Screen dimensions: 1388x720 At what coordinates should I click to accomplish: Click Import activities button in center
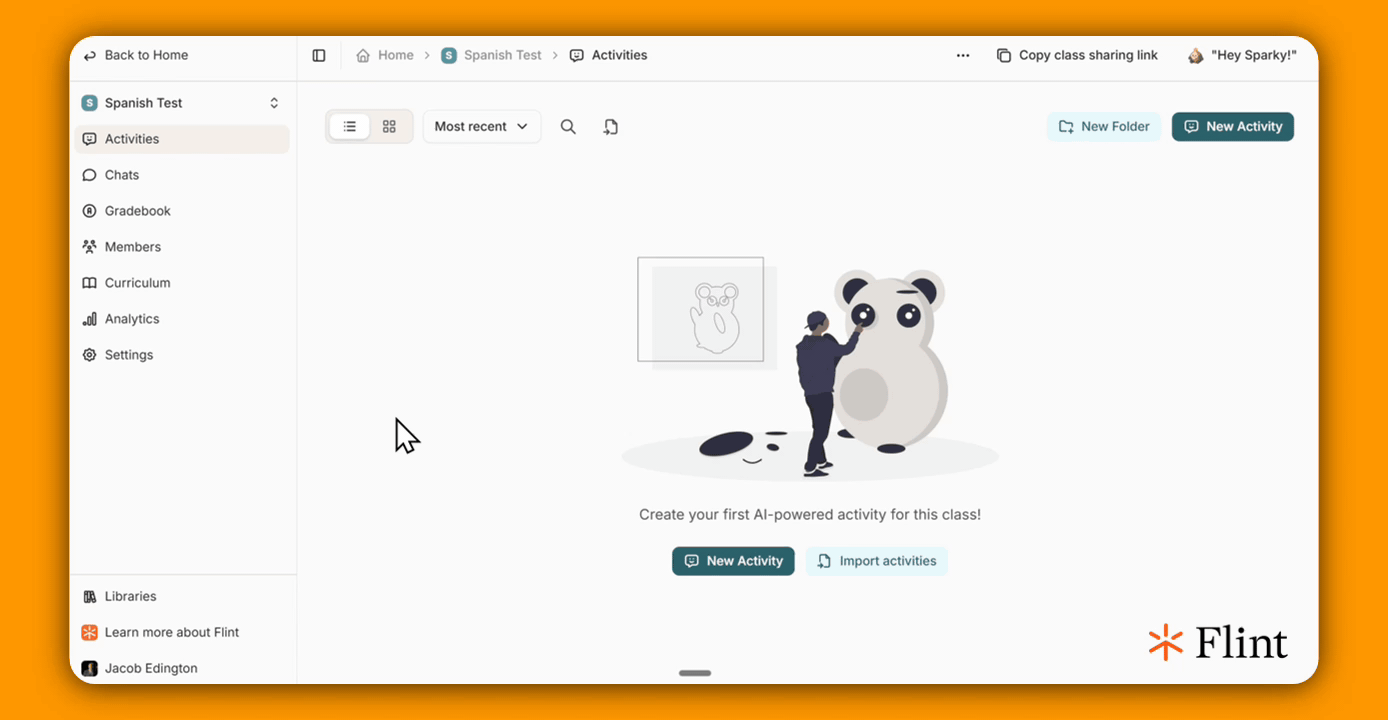877,561
